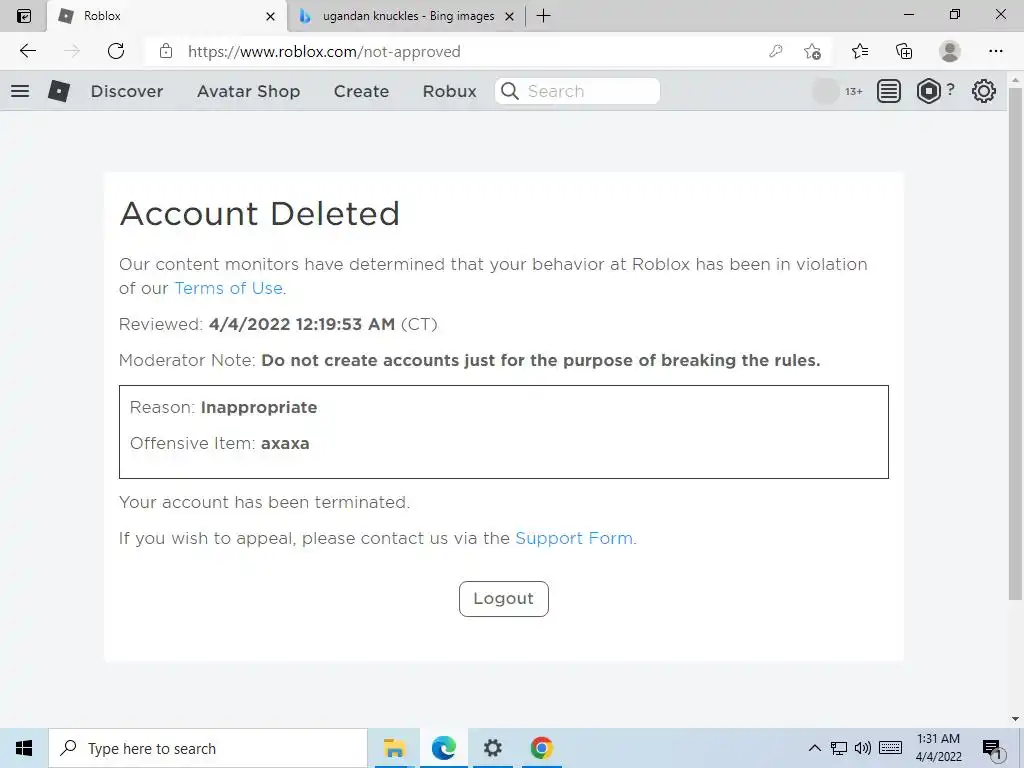
Task: Open the Roblox settings gear icon
Action: click(x=984, y=91)
